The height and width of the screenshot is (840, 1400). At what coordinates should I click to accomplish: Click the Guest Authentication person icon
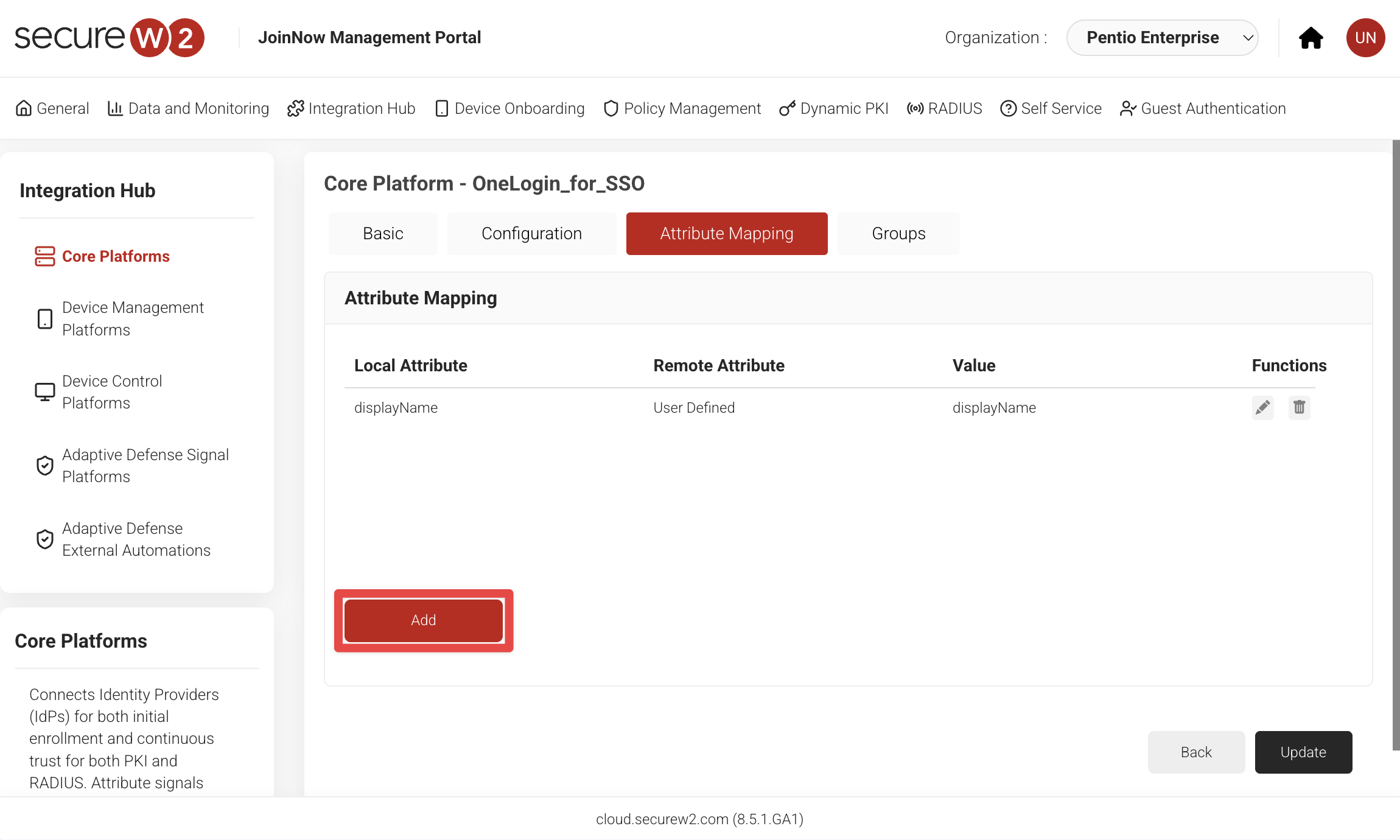pyautogui.click(x=1128, y=108)
